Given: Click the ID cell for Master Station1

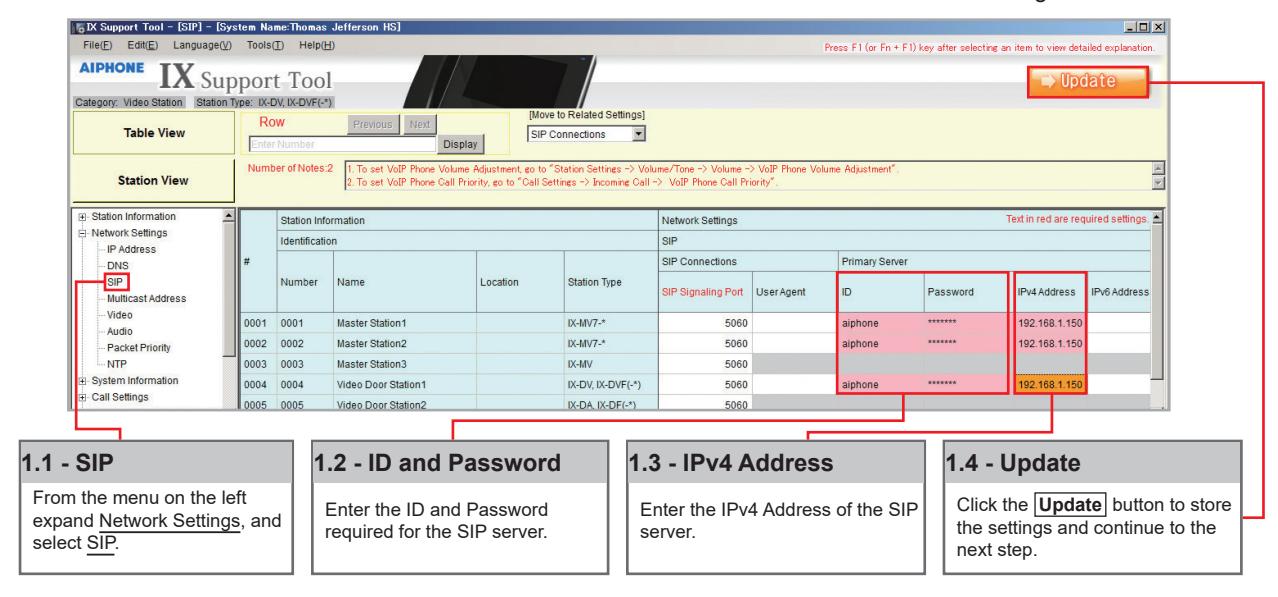Looking at the screenshot, I should coord(880,323).
